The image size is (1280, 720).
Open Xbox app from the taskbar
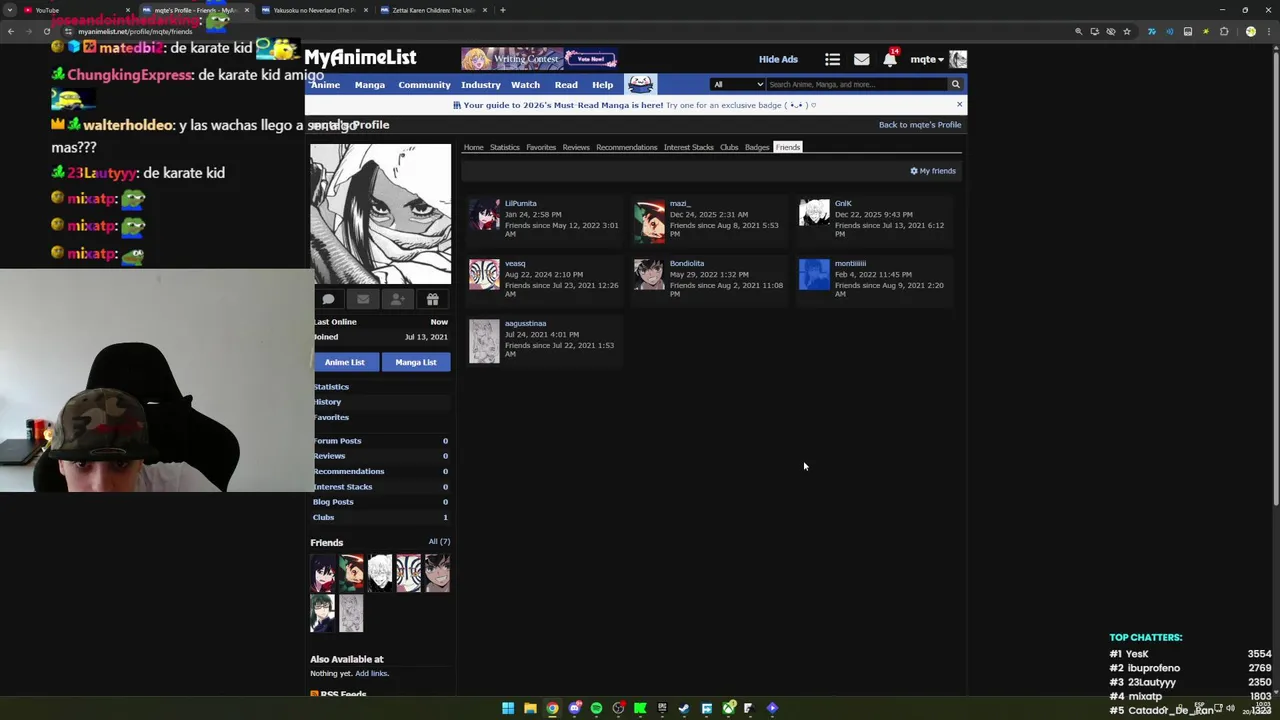point(729,708)
